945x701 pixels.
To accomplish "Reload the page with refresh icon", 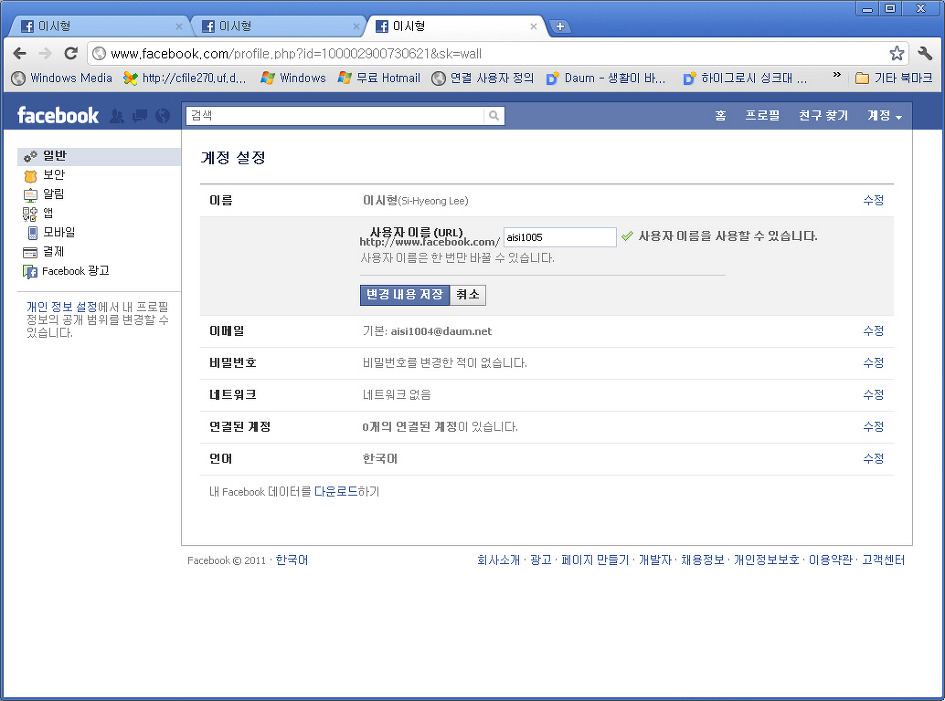I will click(x=71, y=54).
